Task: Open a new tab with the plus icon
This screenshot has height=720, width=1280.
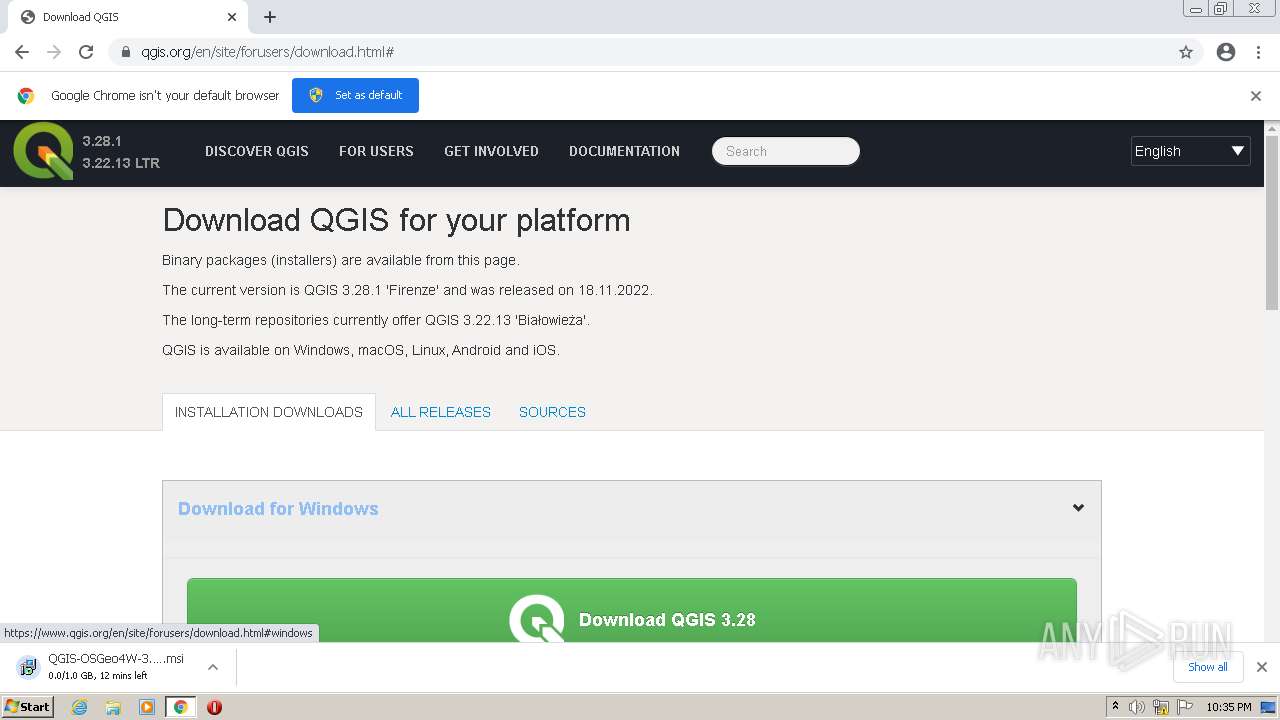Action: pyautogui.click(x=270, y=17)
